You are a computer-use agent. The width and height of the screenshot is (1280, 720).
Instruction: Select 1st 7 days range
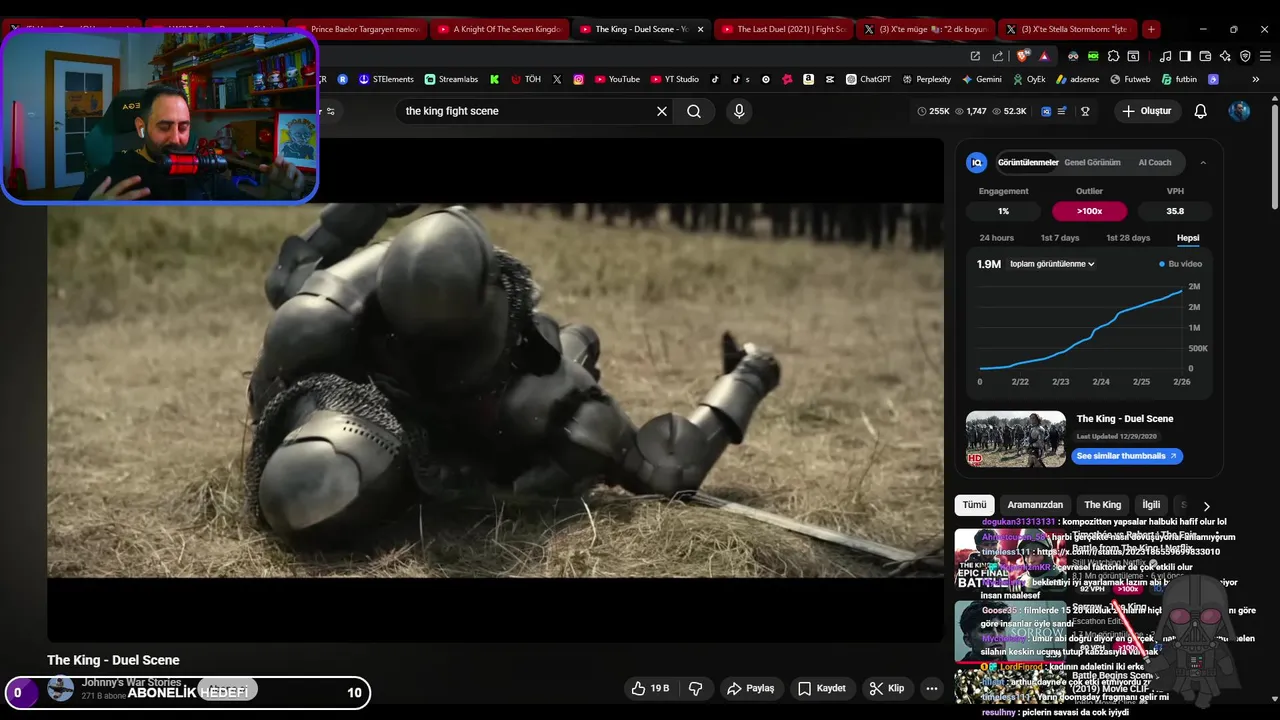tap(1060, 238)
